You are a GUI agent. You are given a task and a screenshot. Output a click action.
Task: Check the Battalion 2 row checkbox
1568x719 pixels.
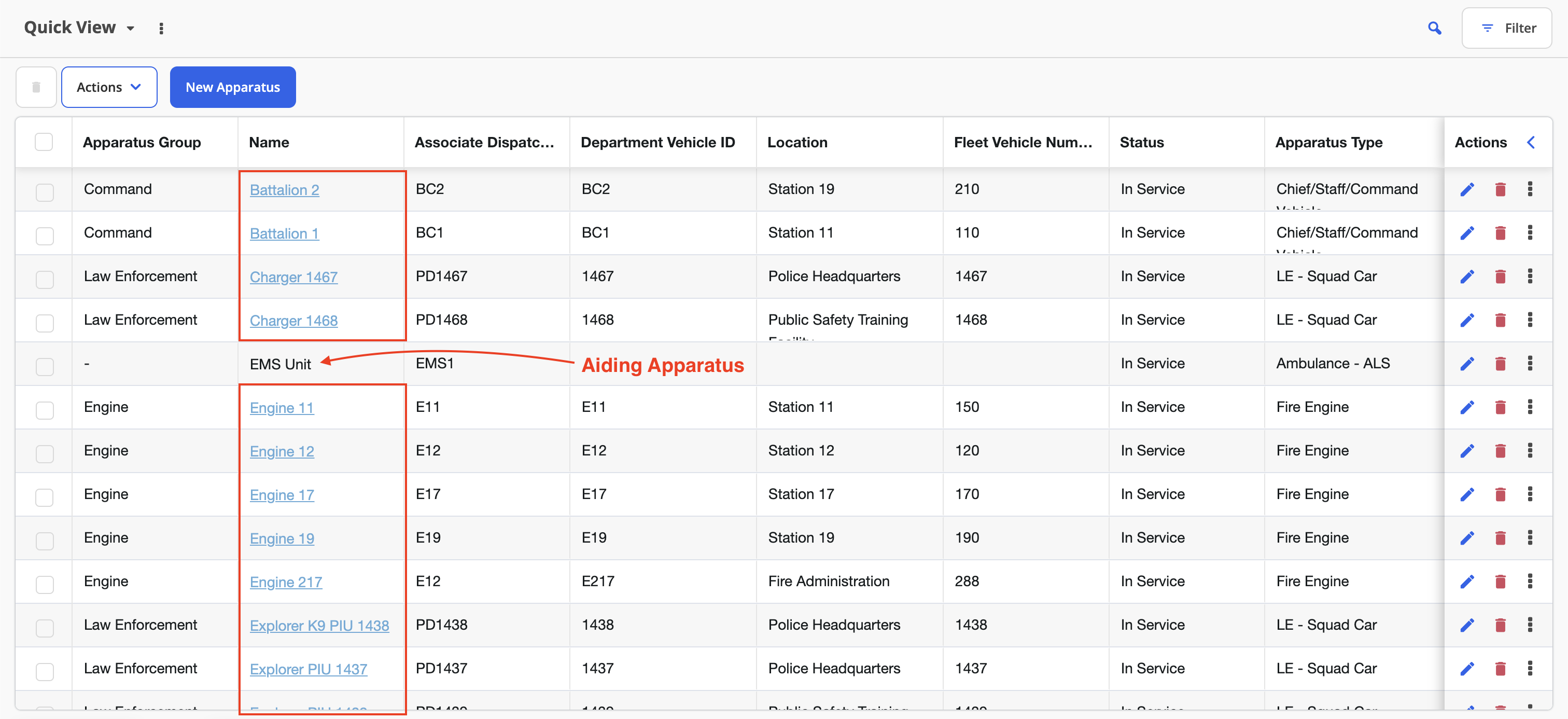coord(45,192)
